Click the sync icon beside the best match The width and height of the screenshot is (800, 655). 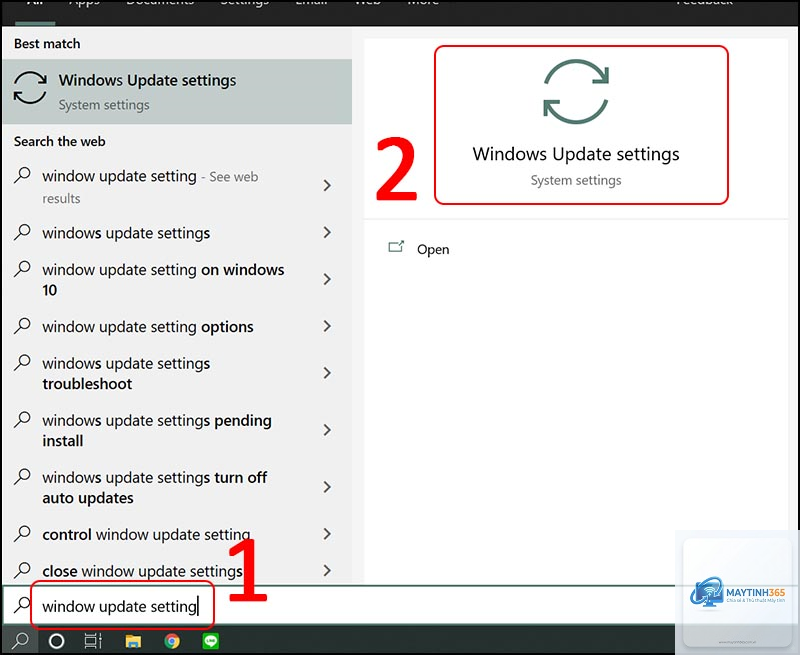[x=30, y=88]
